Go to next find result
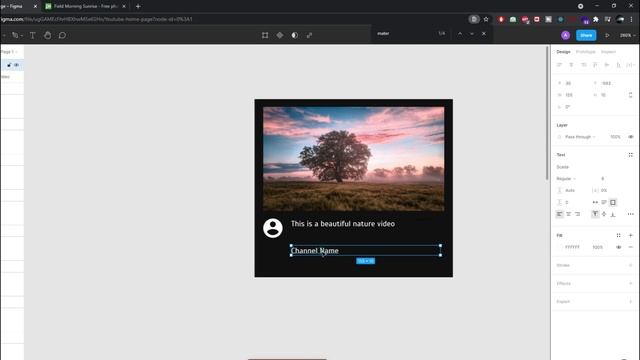The width and height of the screenshot is (640, 360). coord(472,34)
